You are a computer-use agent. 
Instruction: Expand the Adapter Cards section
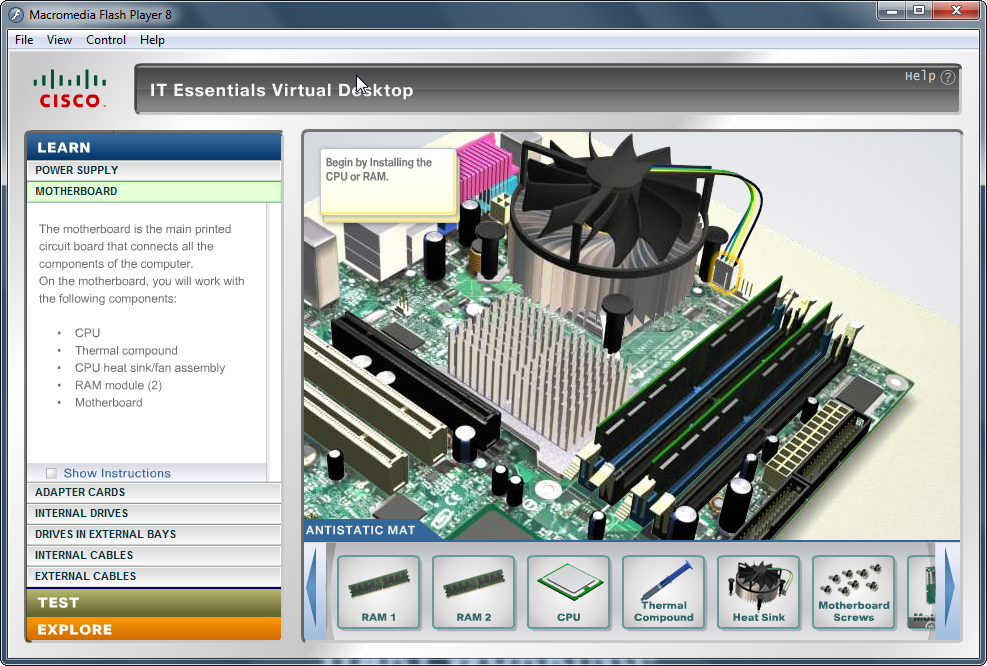click(154, 492)
